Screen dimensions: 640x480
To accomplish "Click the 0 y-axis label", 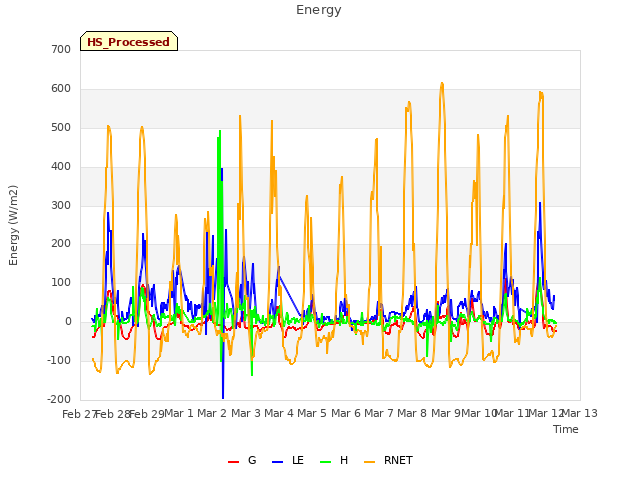I will [x=68, y=322].
